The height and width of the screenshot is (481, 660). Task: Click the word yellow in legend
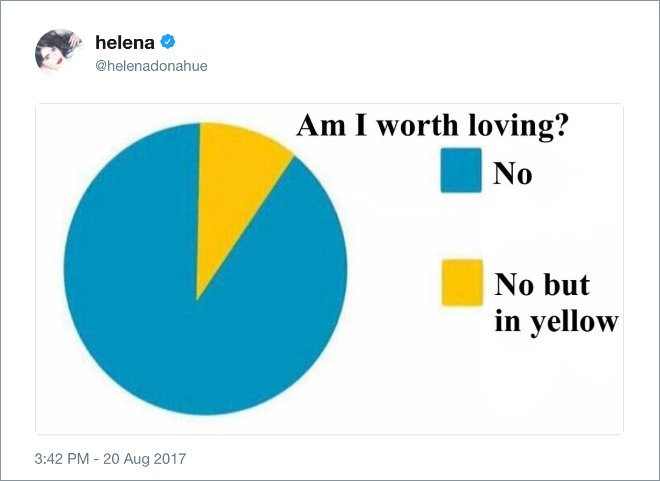[x=574, y=323]
